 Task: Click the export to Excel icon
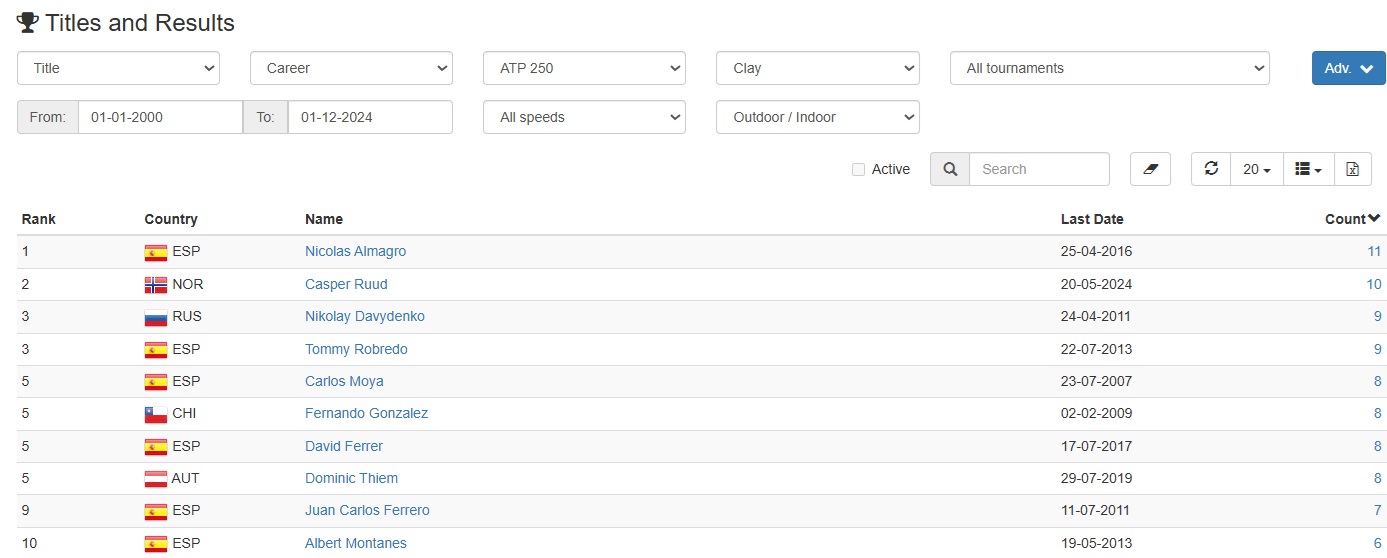coord(1352,169)
